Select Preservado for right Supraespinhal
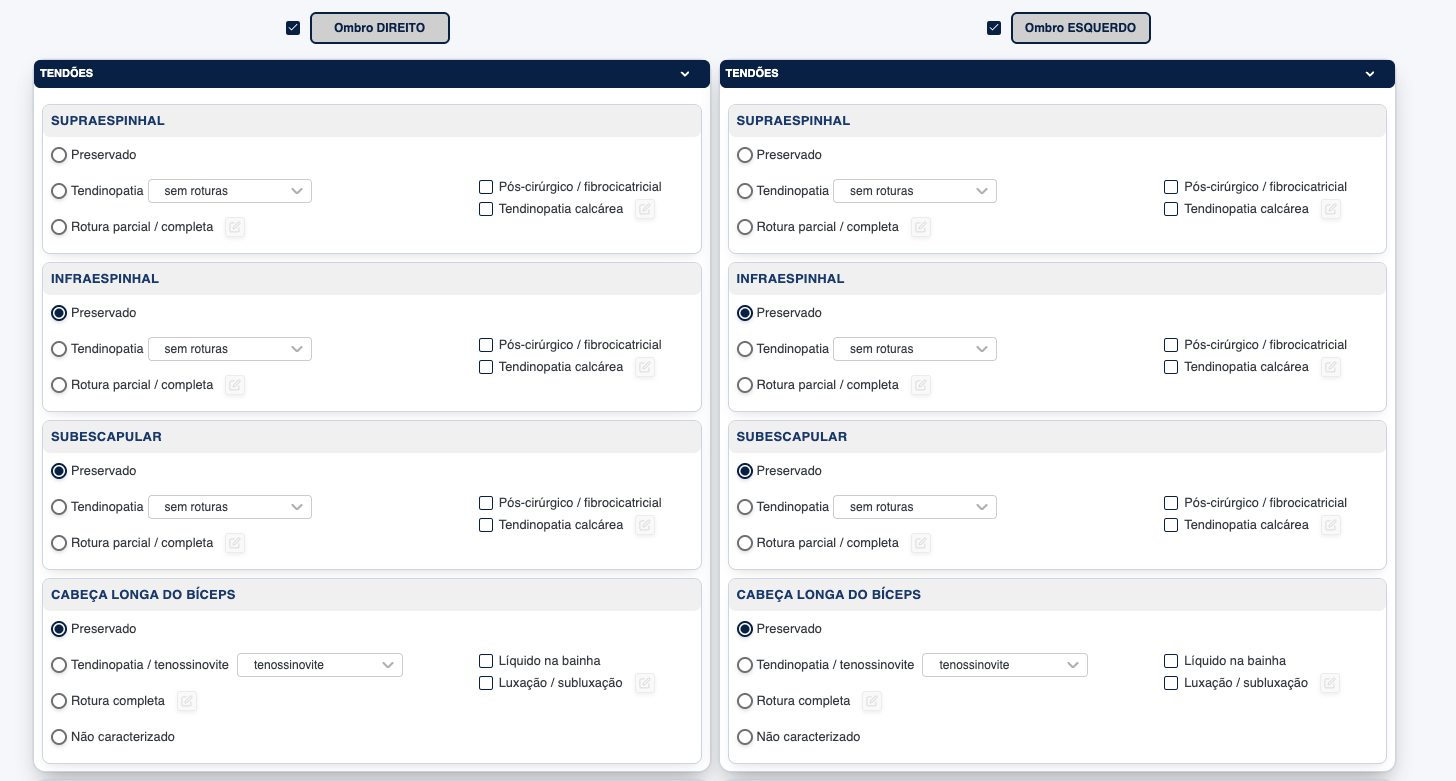The image size is (1456, 781). [59, 155]
